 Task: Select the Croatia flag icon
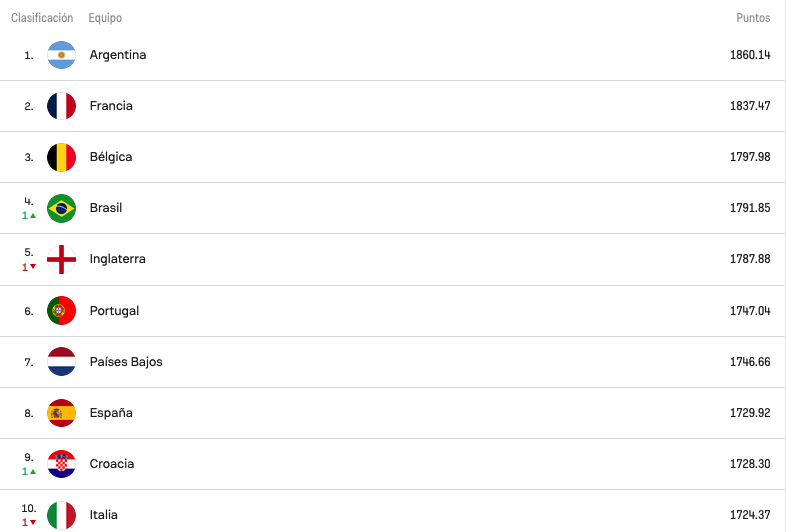61,464
